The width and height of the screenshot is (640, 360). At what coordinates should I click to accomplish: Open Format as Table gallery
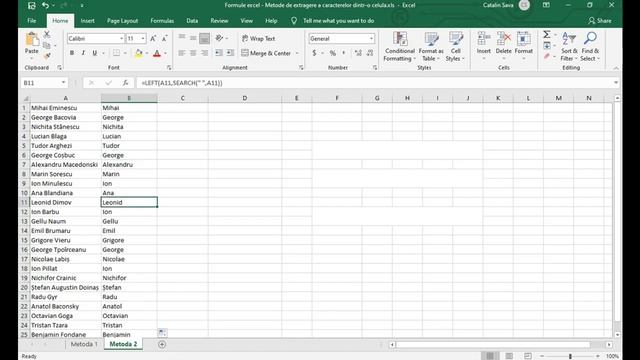[431, 47]
